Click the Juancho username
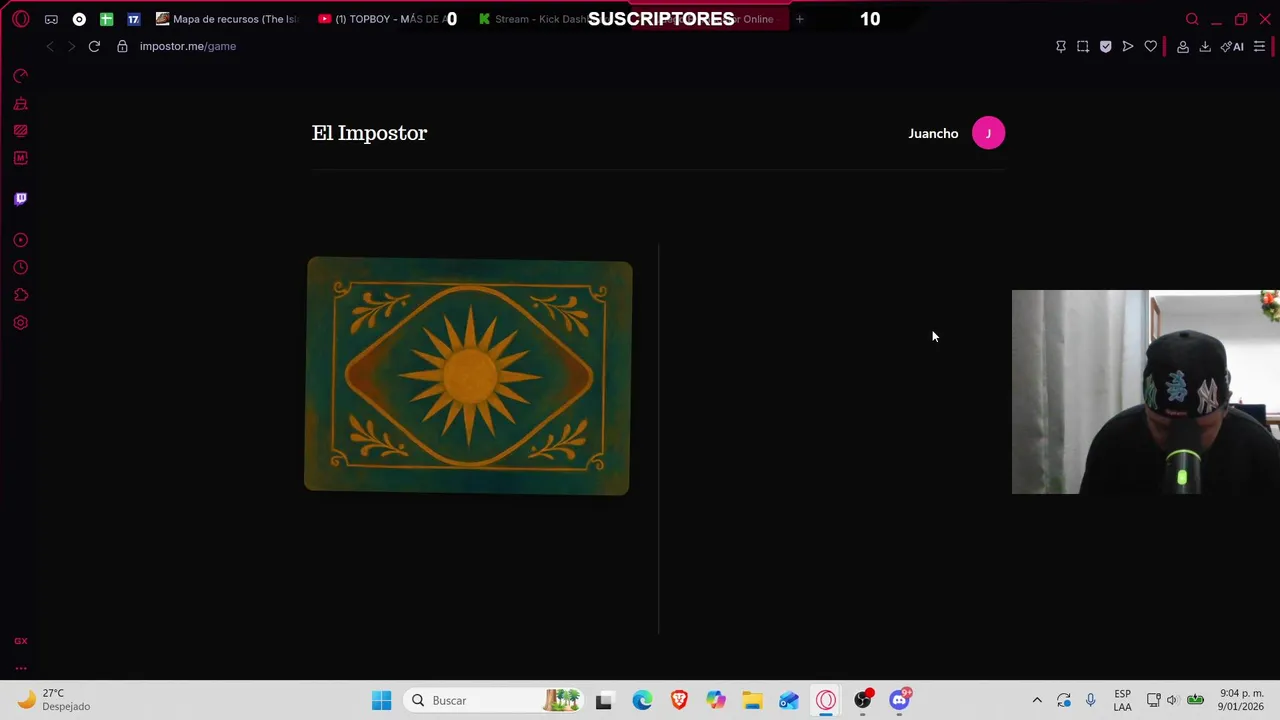 coord(933,133)
